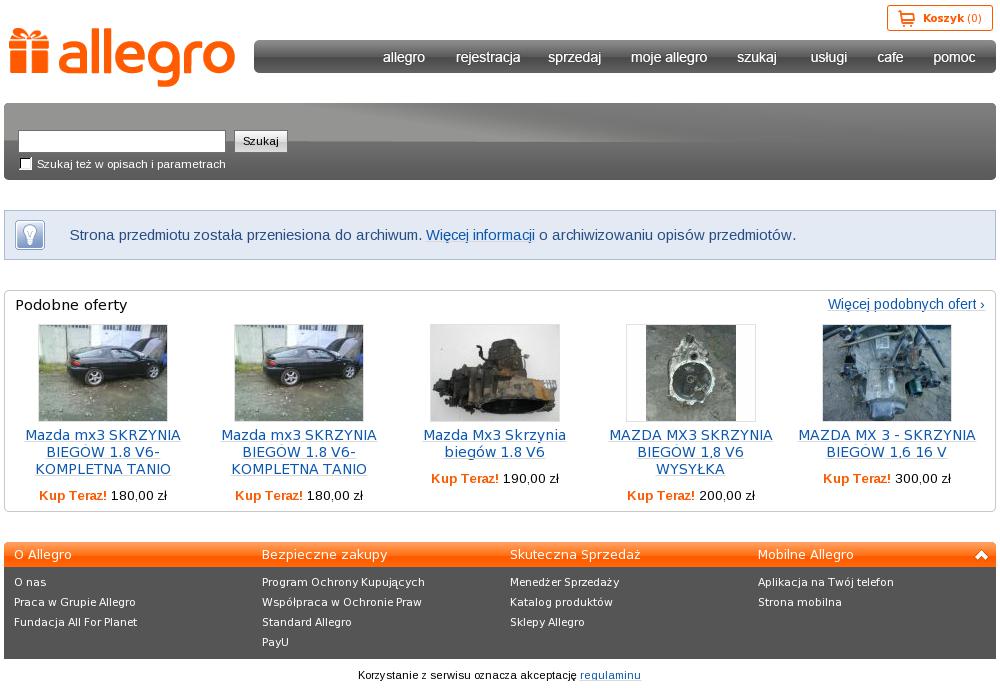The width and height of the screenshot is (1000, 695).
Task: Visit 'cafe' from the top menu
Action: (890, 57)
